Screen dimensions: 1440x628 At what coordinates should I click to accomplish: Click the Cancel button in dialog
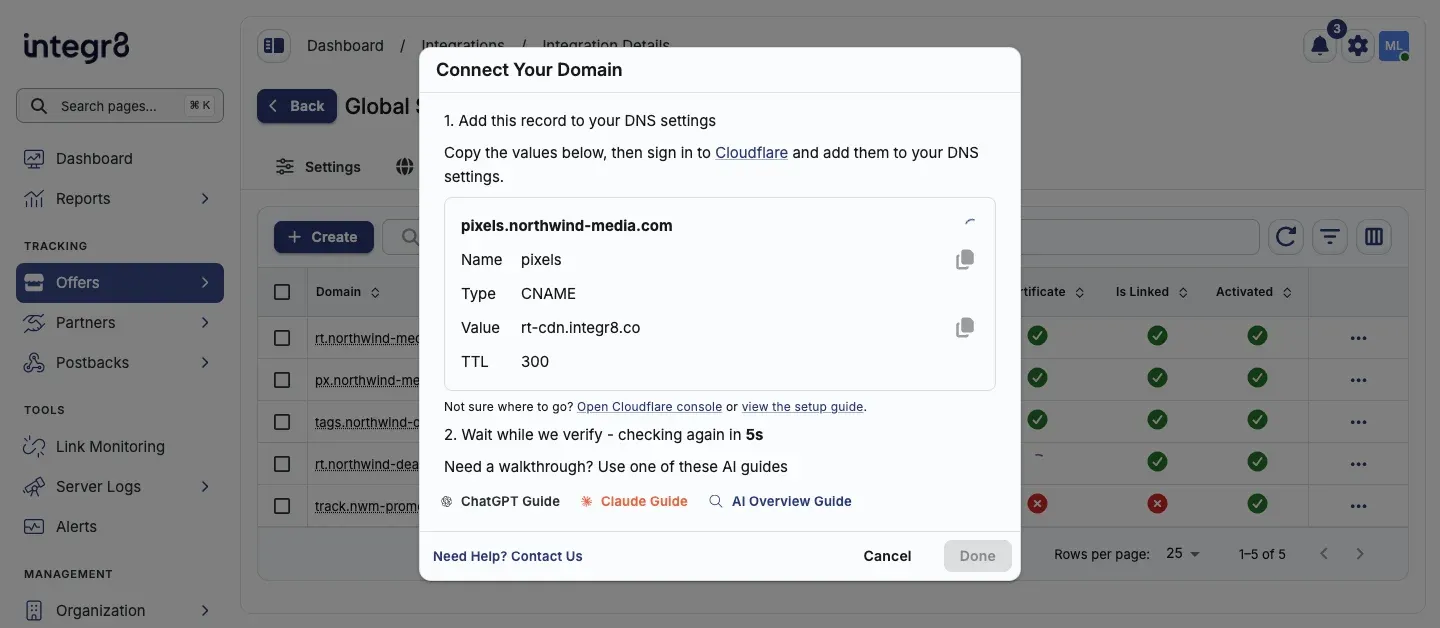[x=887, y=556]
